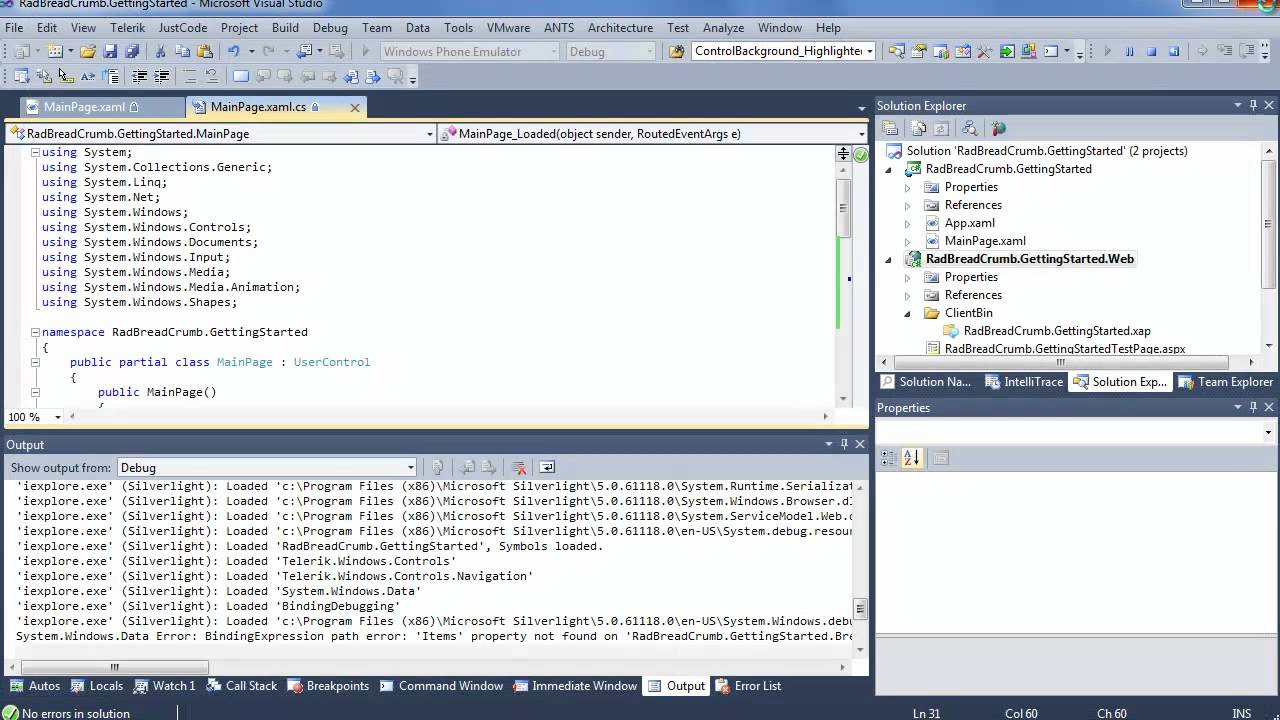Click the Add New Item toolbar icon
The width and height of the screenshot is (1280, 720).
(55, 51)
